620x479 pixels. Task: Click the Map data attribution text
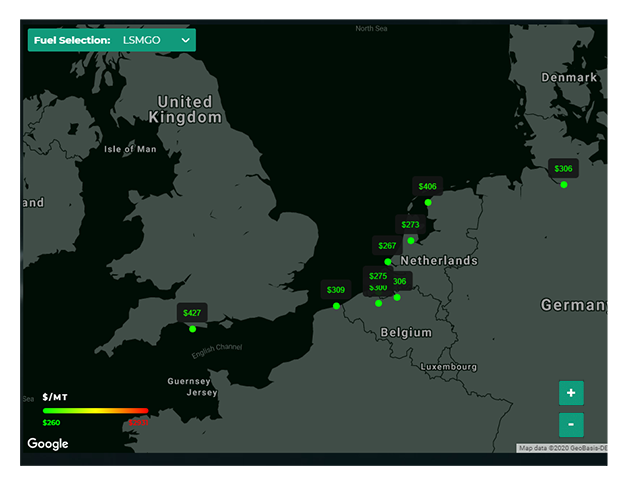click(x=562, y=448)
